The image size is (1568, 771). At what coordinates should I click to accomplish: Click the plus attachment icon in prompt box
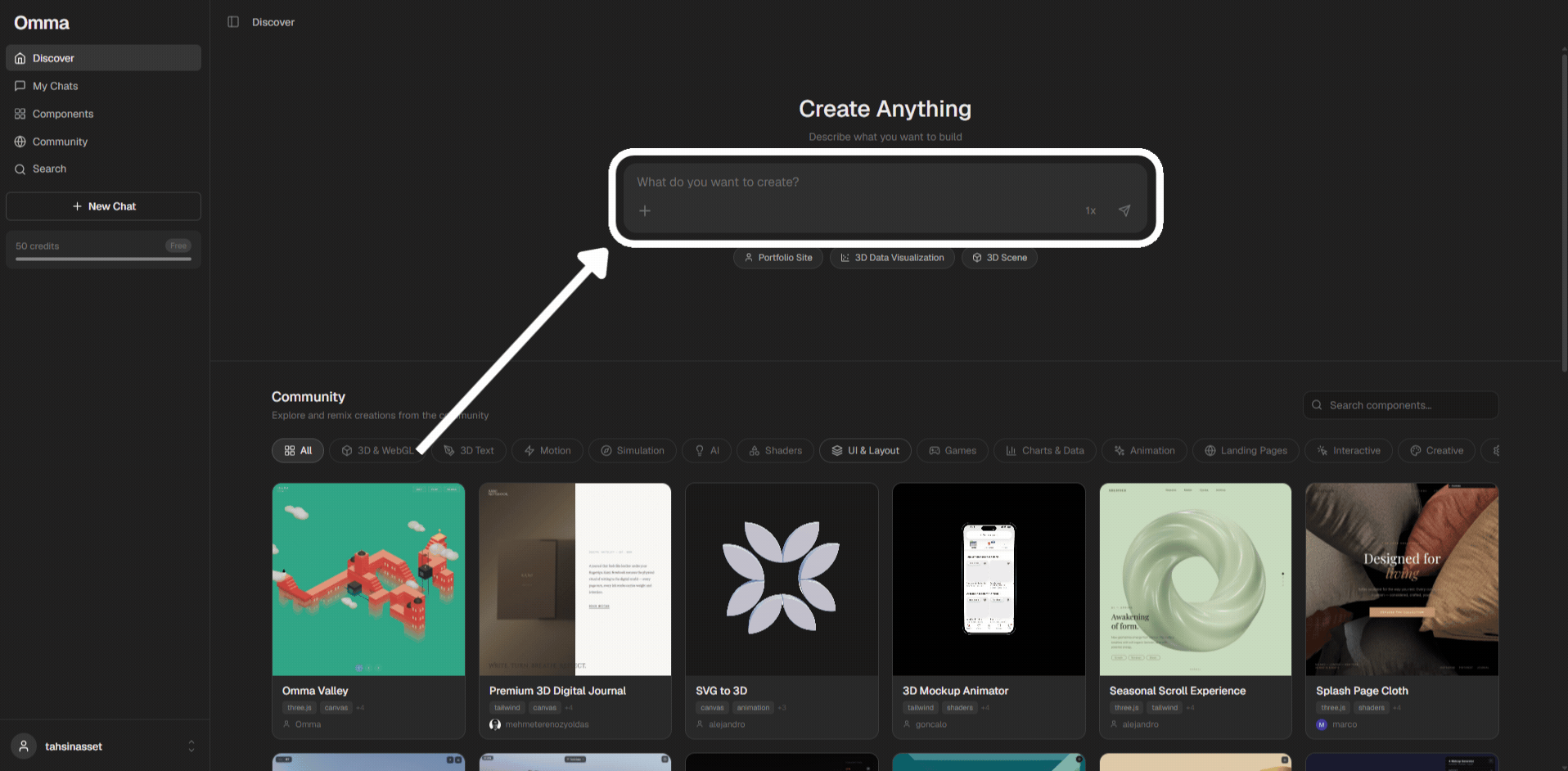pos(645,210)
